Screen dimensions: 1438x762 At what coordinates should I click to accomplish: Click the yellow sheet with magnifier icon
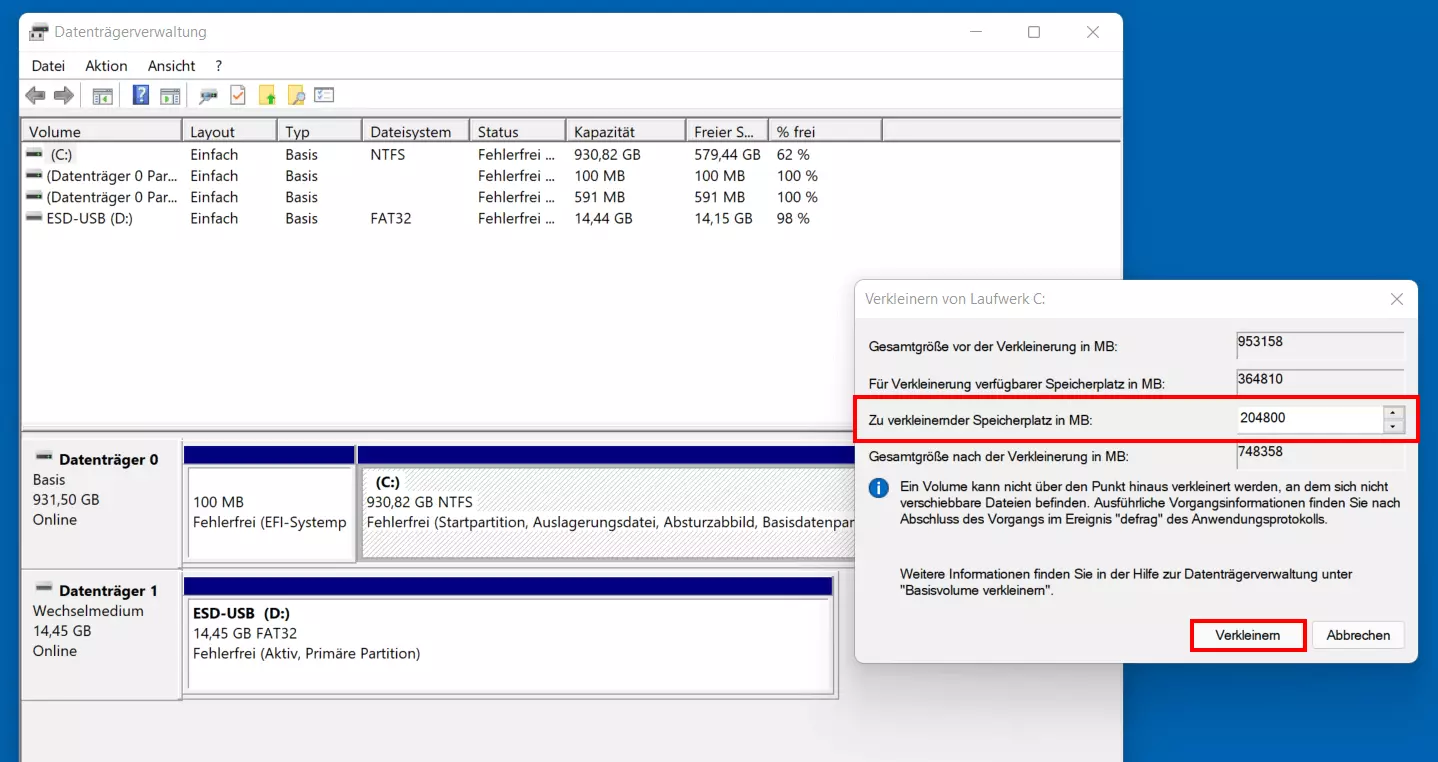[x=296, y=95]
